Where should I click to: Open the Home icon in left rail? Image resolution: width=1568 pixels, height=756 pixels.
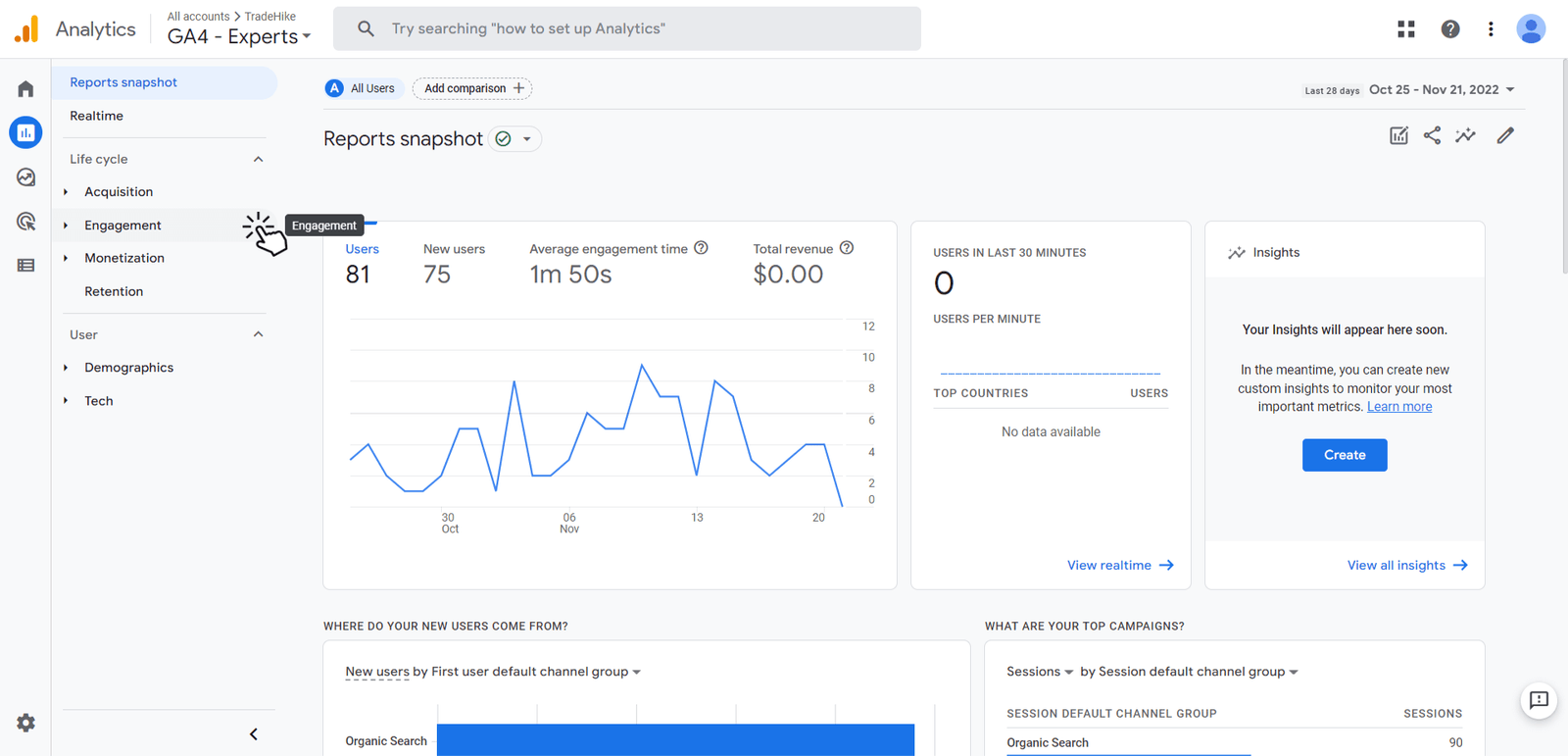(25, 89)
